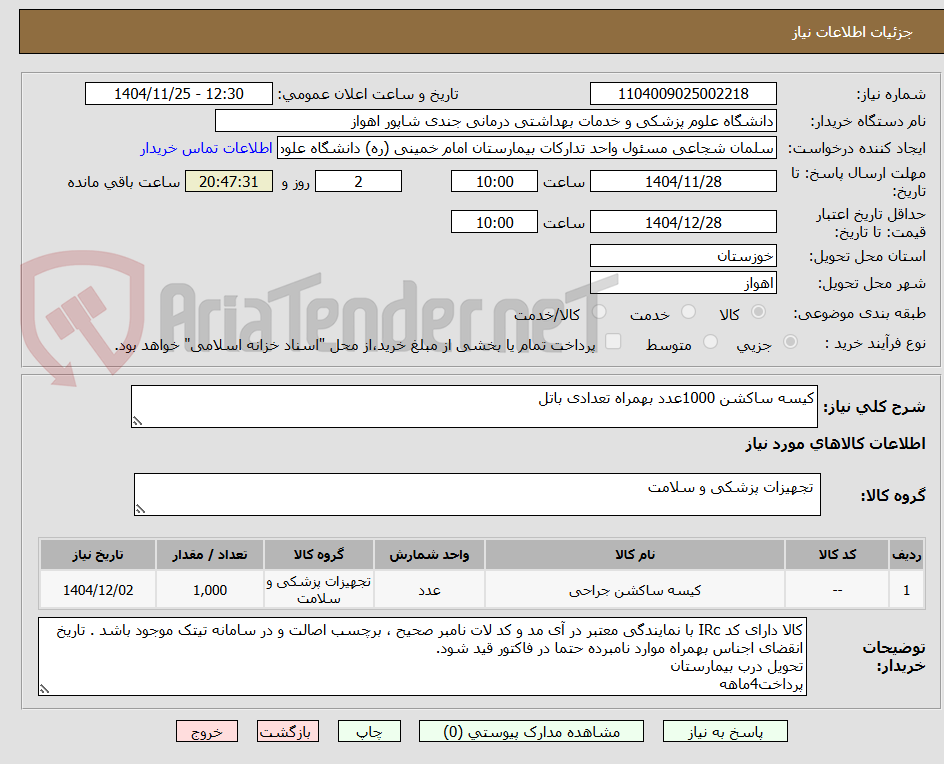The image size is (944, 764).
Task: Click the شرح کلي نياز text area
Action: 474,406
